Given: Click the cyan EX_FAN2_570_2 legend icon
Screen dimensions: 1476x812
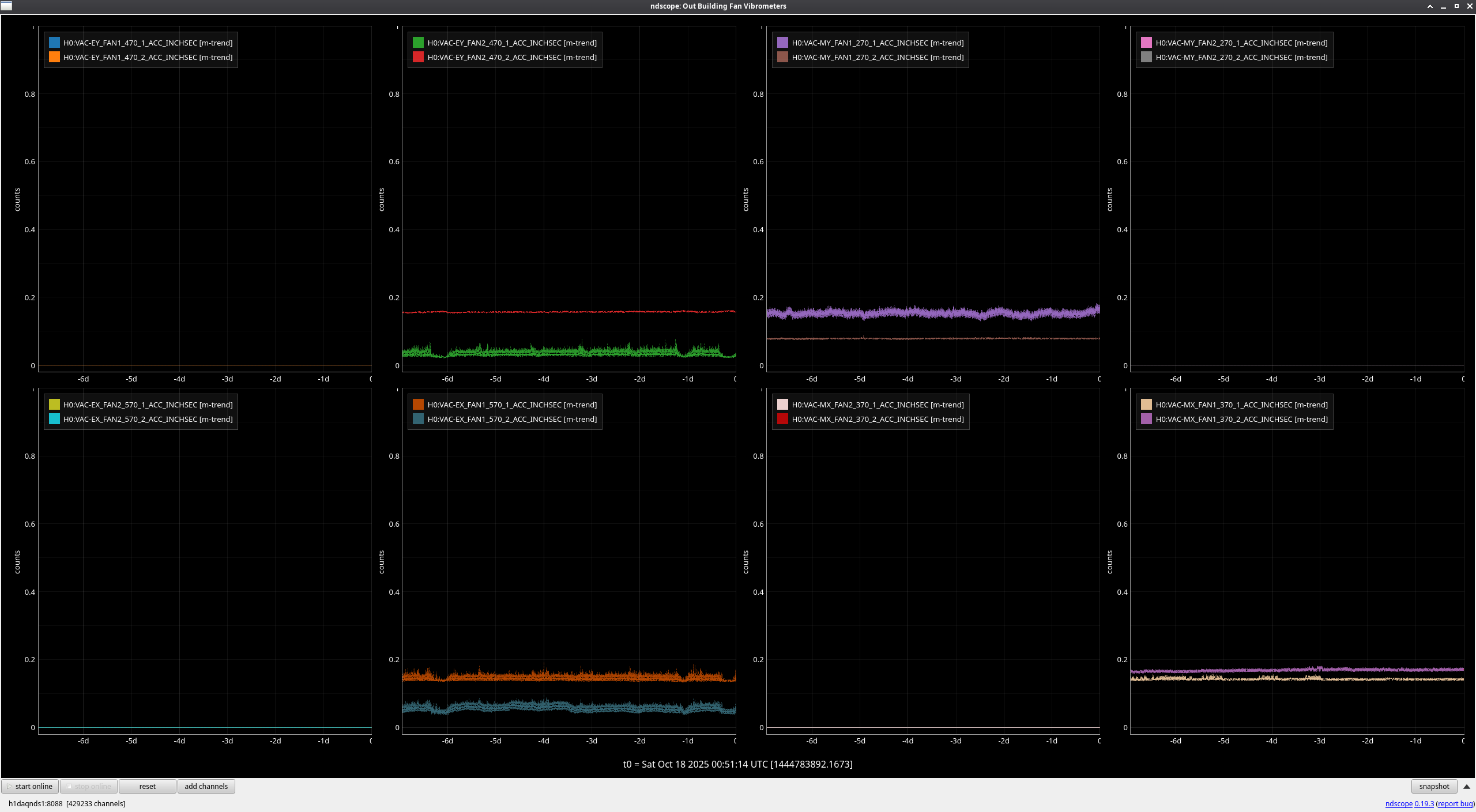Looking at the screenshot, I should 54,419.
